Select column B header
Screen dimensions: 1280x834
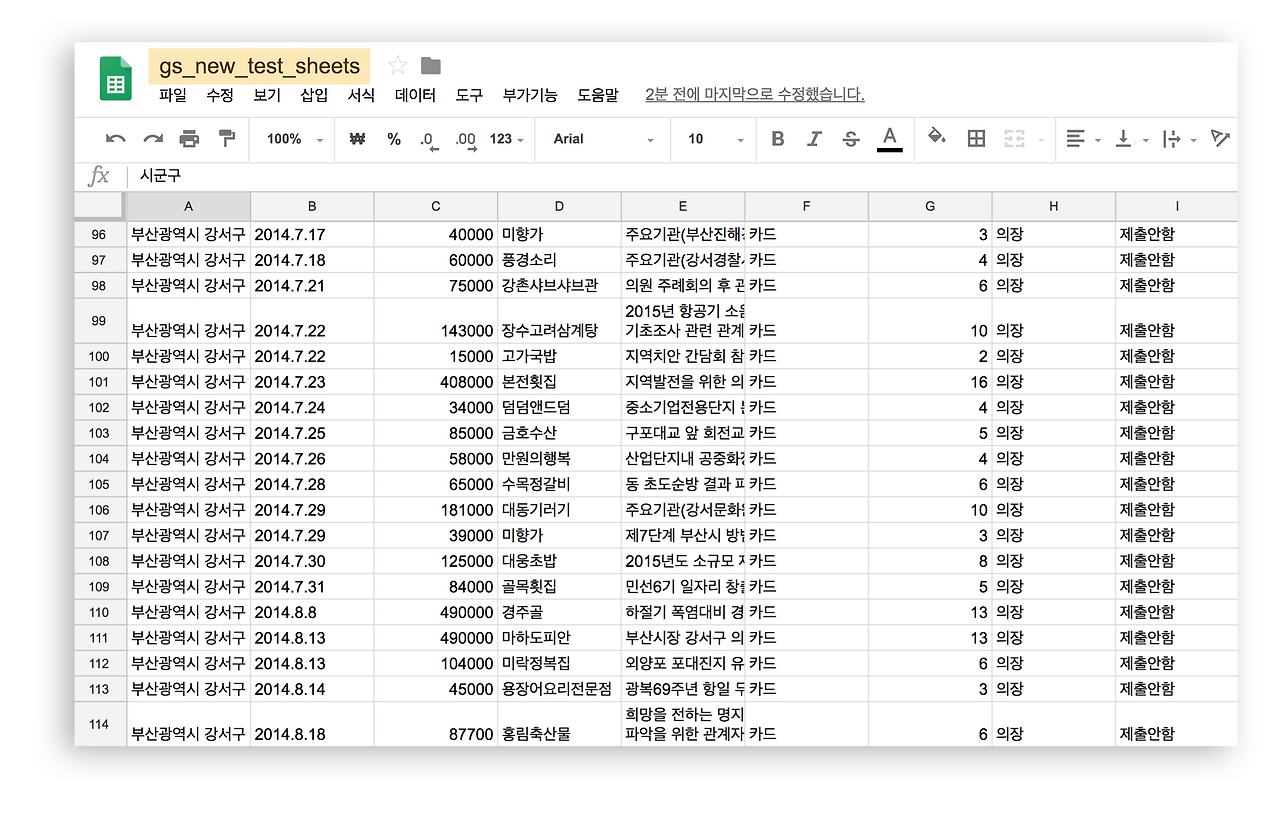point(312,206)
